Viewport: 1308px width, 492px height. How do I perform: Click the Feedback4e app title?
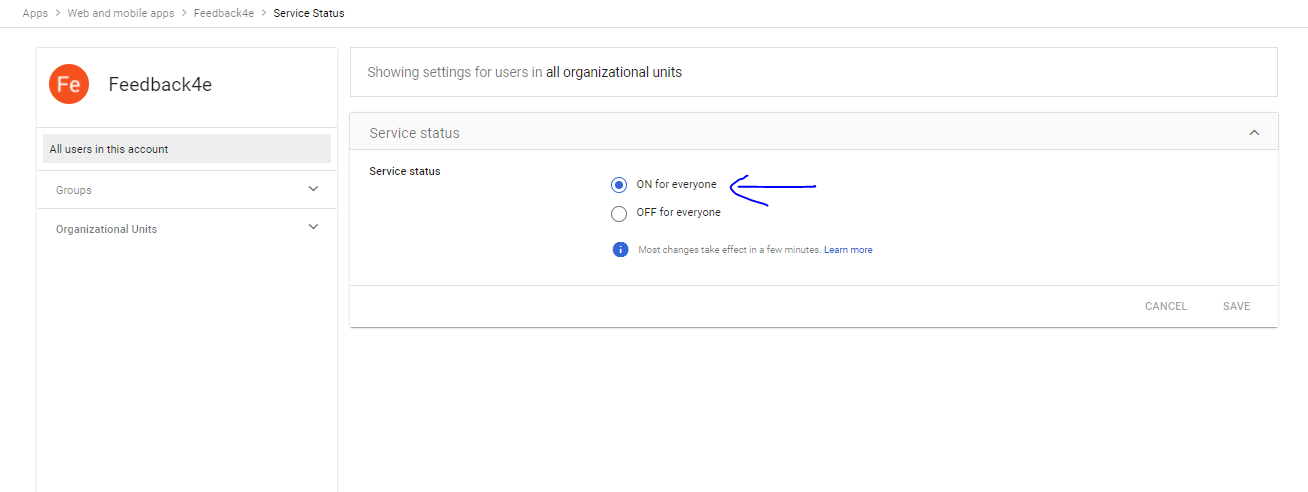(160, 85)
